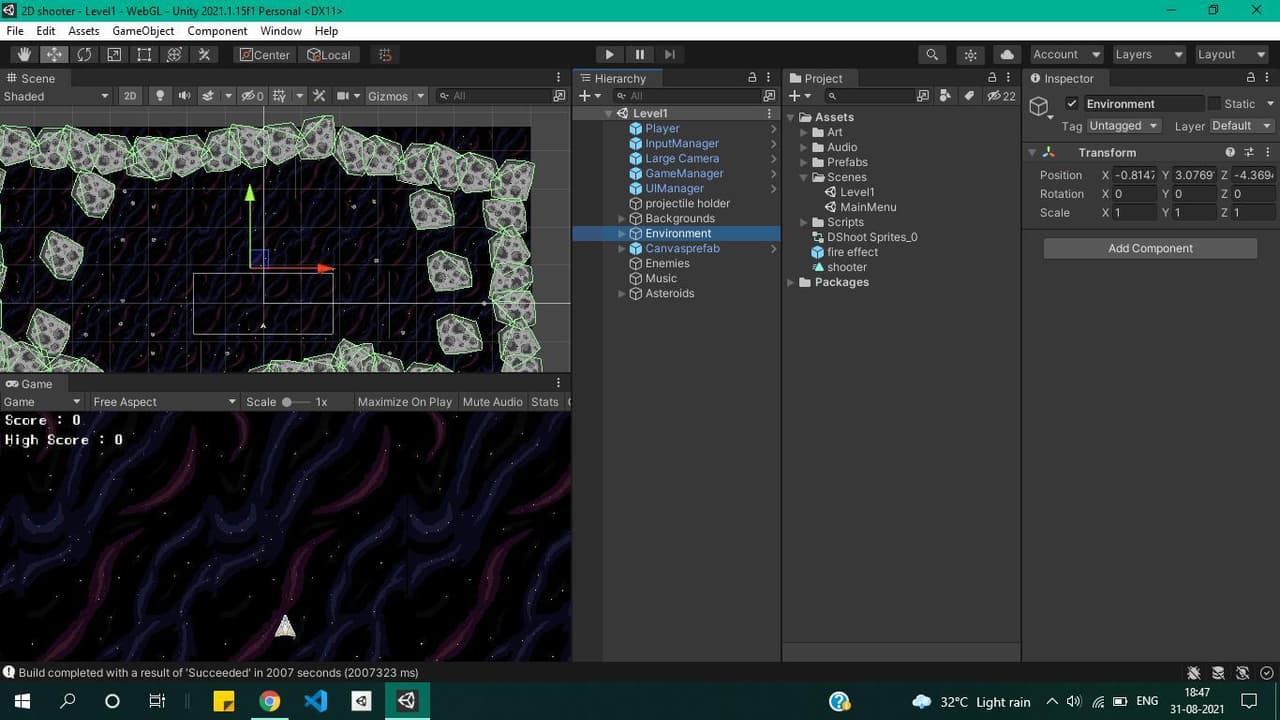1280x720 pixels.
Task: Select the Rotate tool
Action: tap(84, 55)
